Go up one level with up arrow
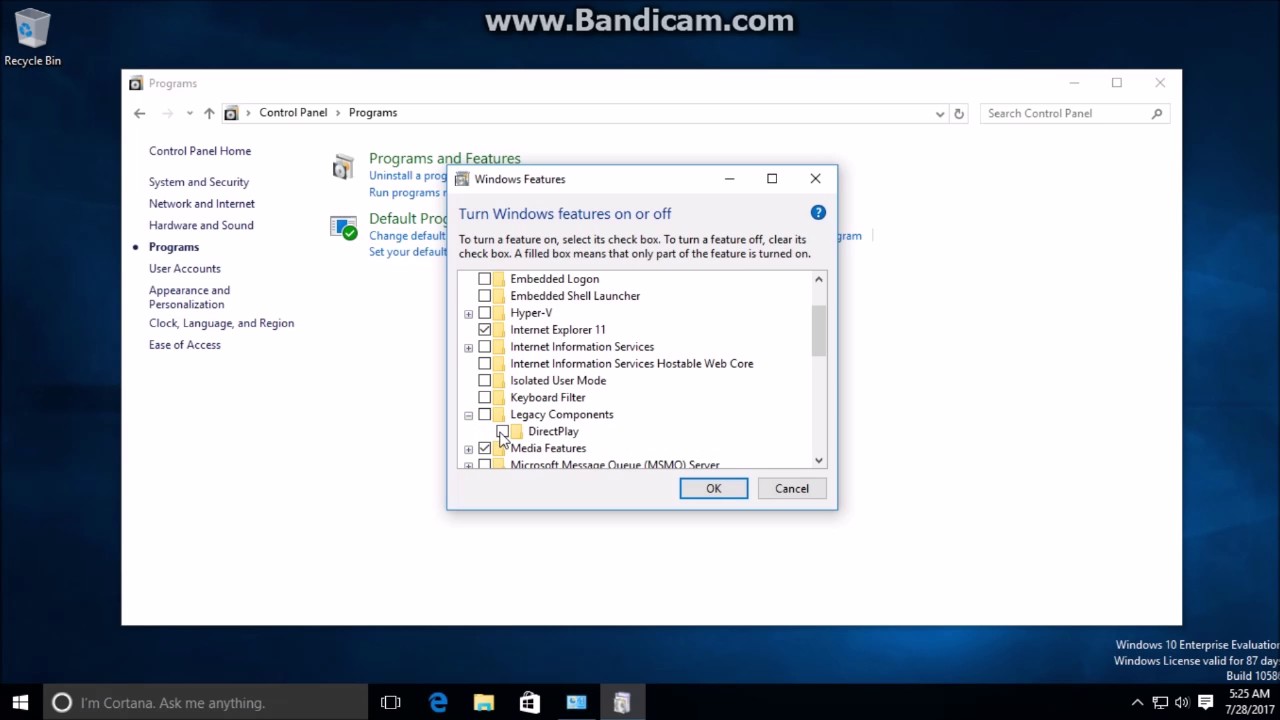This screenshot has height=720, width=1280. coord(209,113)
